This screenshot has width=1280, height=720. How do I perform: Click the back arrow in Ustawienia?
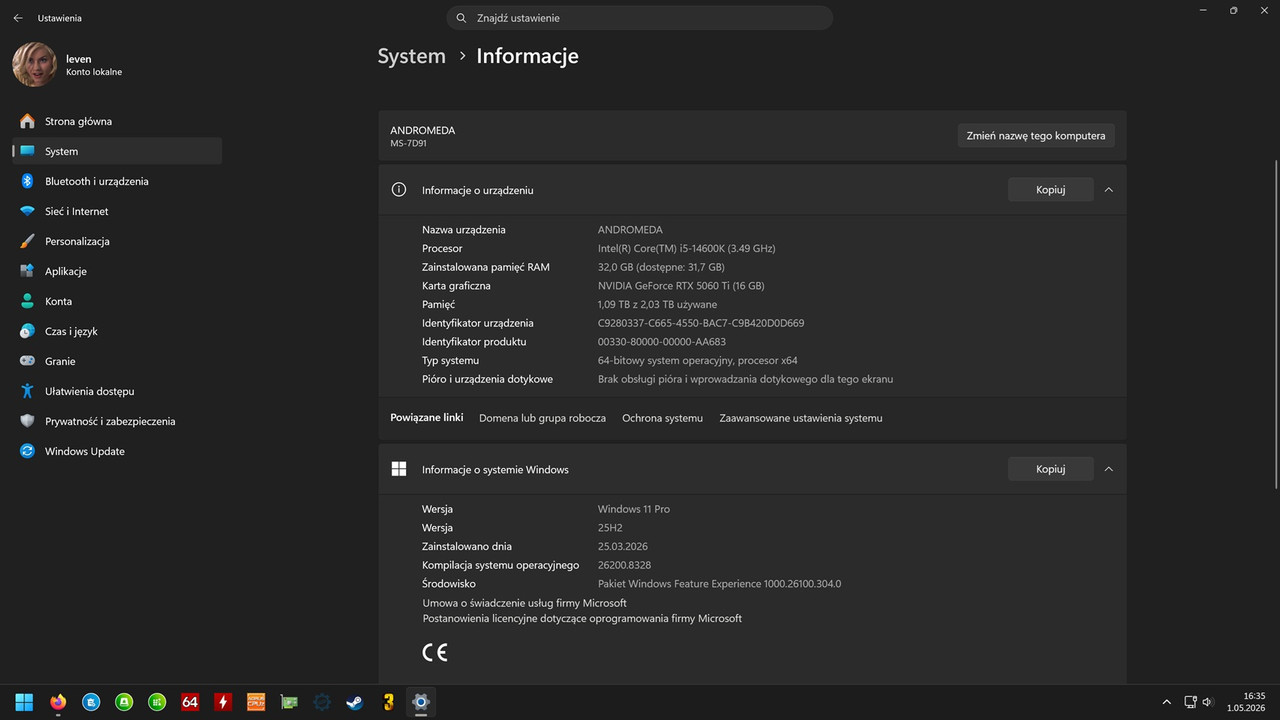[x=18, y=18]
